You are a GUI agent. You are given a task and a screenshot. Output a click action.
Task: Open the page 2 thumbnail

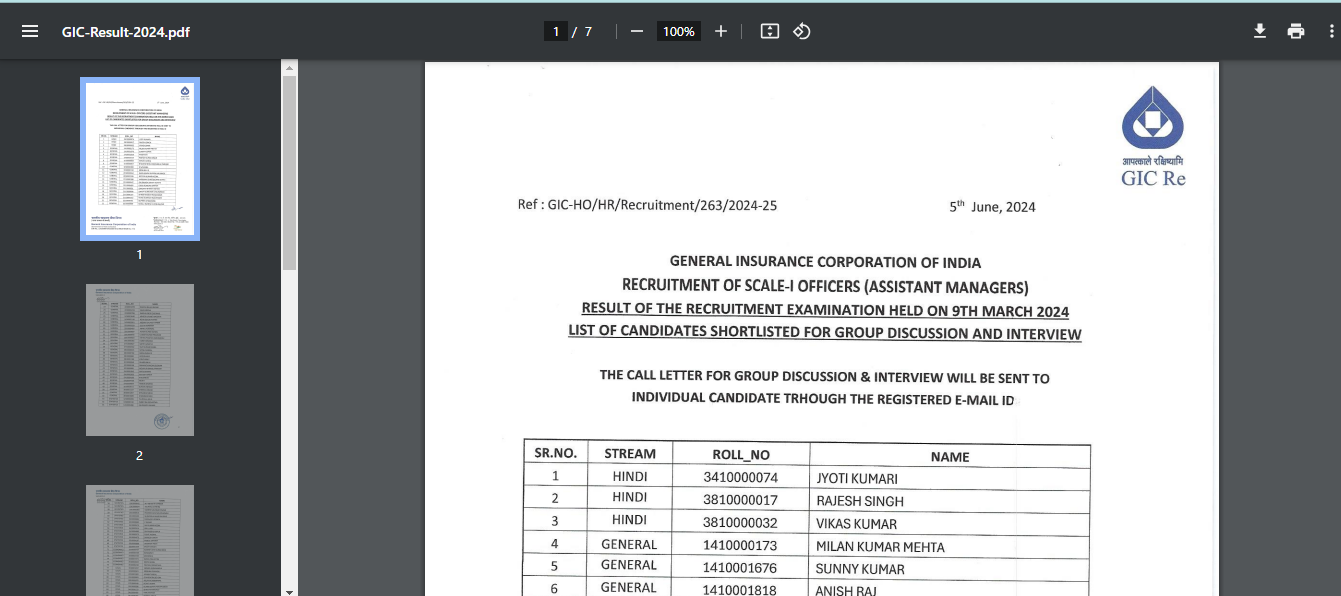pos(140,360)
